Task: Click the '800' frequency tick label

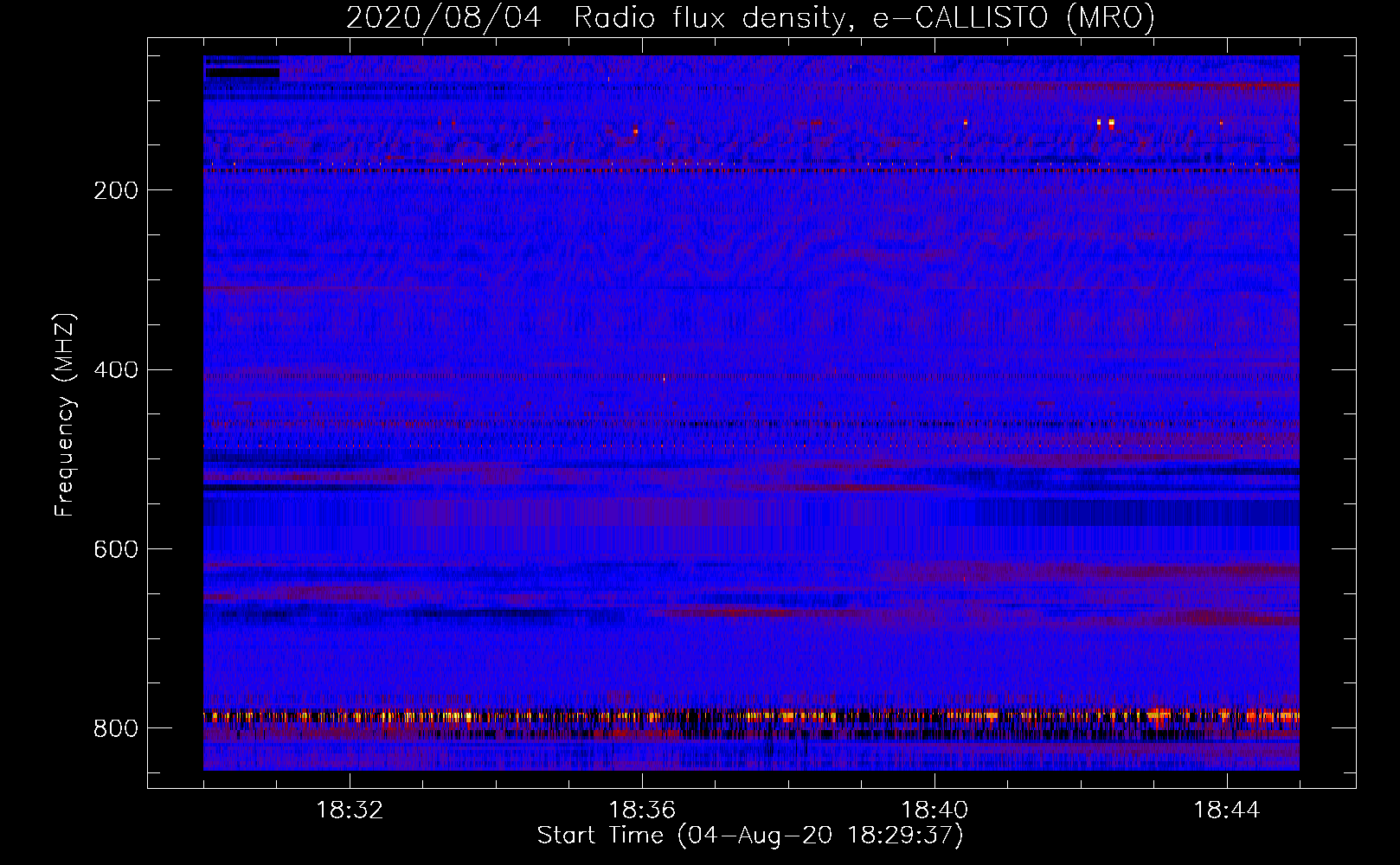Action: point(116,728)
